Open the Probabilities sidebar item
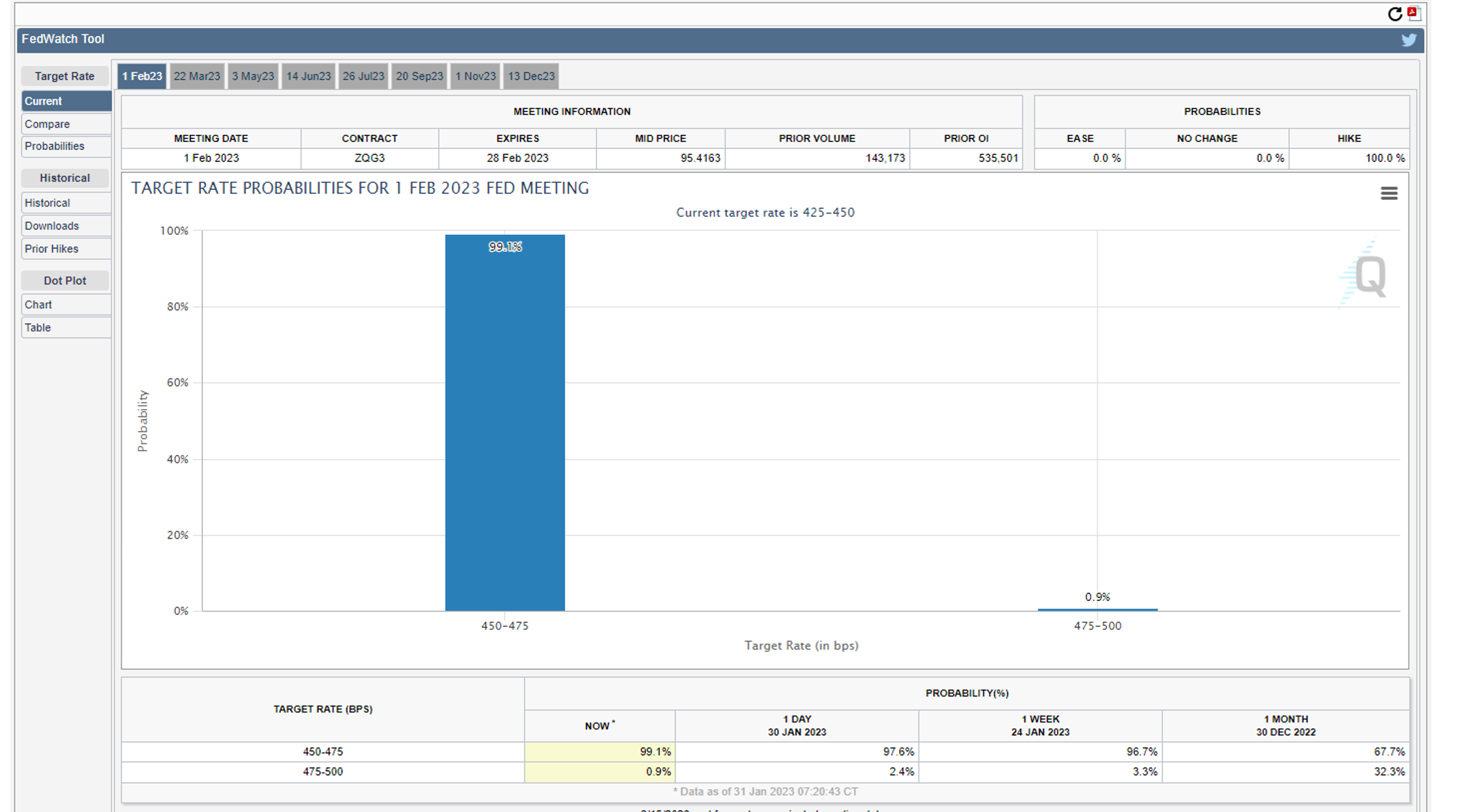The image size is (1481, 812). 67,146
